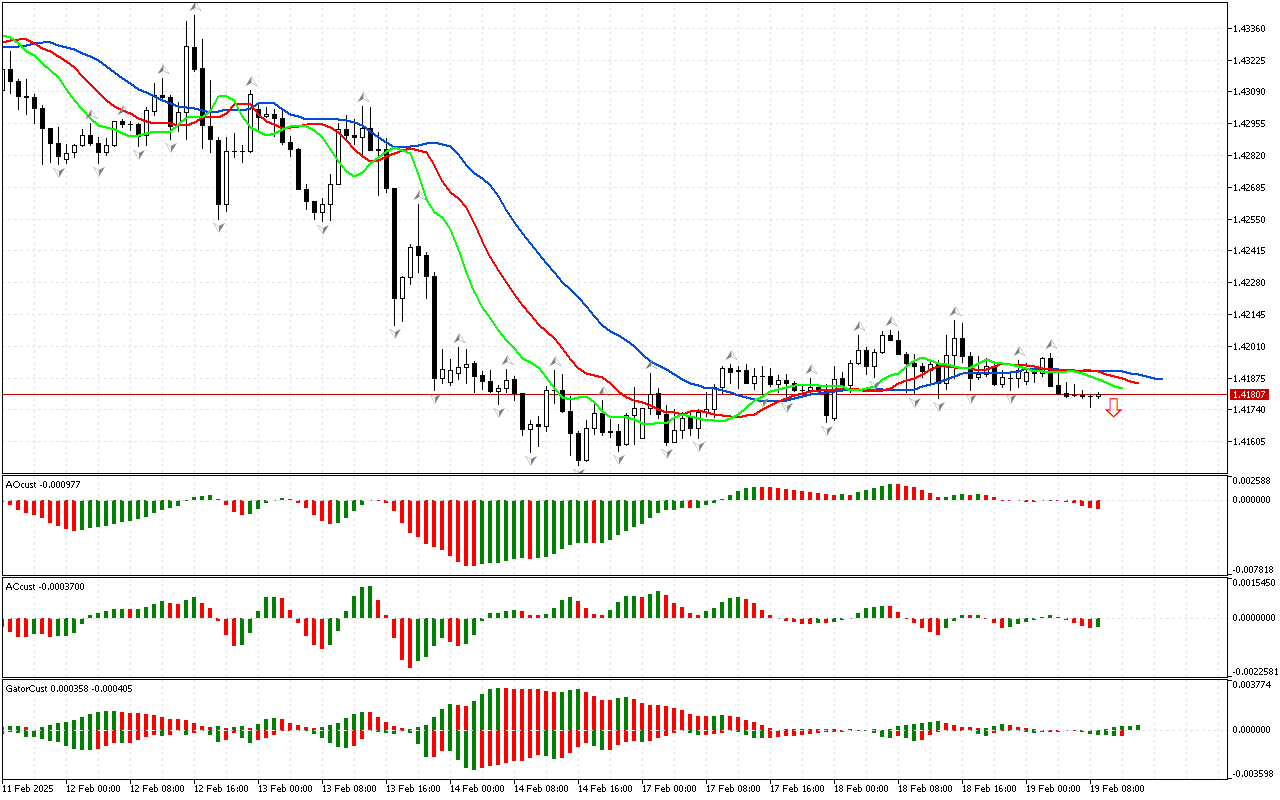
Task: Select the -0.0022581 value on ACcust scale
Action: pyautogui.click(x=1253, y=670)
